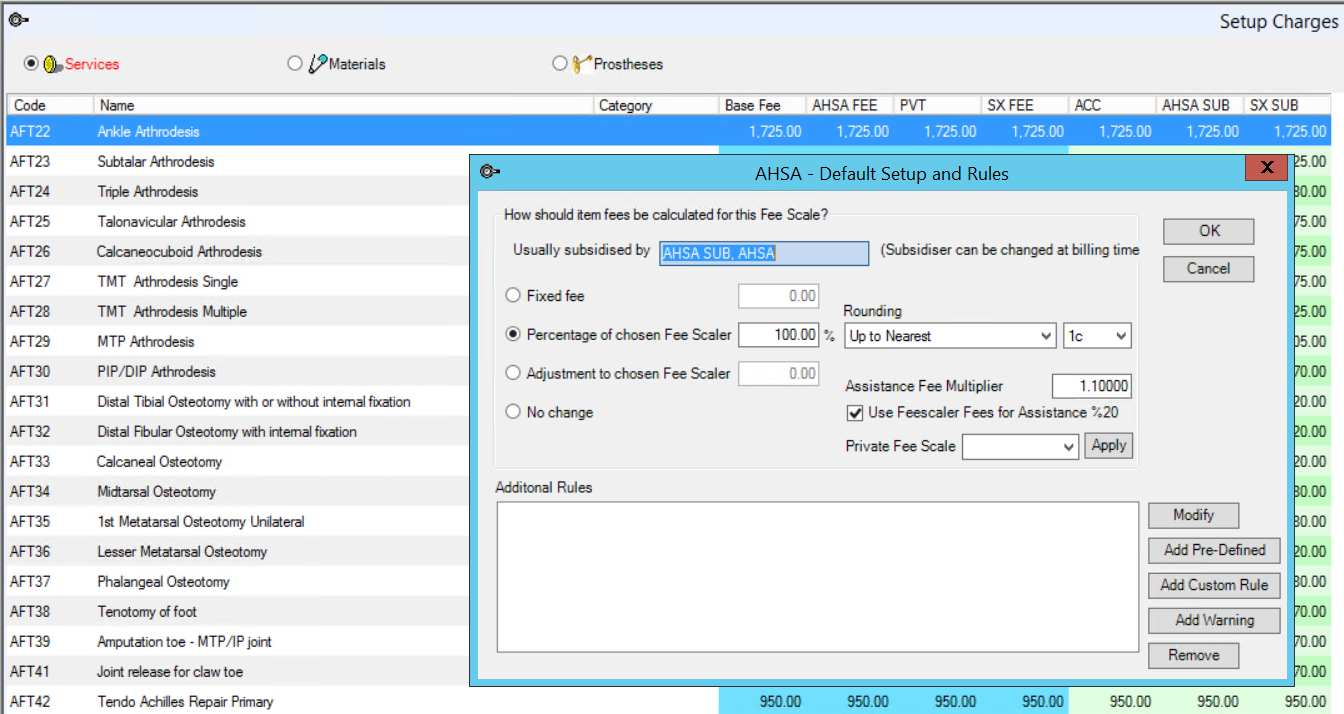Select the Prostheses radio button

(559, 63)
